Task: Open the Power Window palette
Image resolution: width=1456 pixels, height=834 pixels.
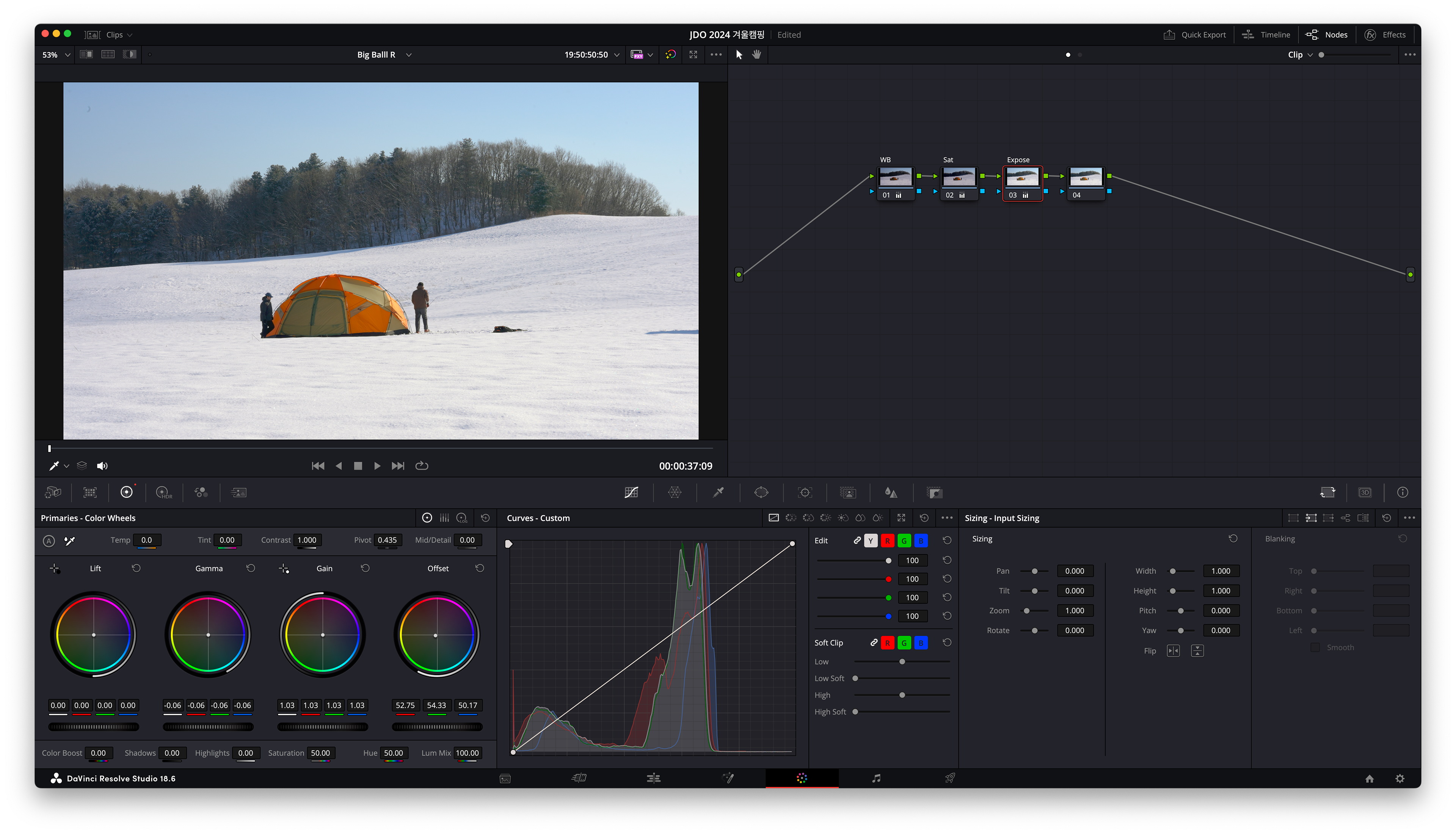Action: click(761, 492)
